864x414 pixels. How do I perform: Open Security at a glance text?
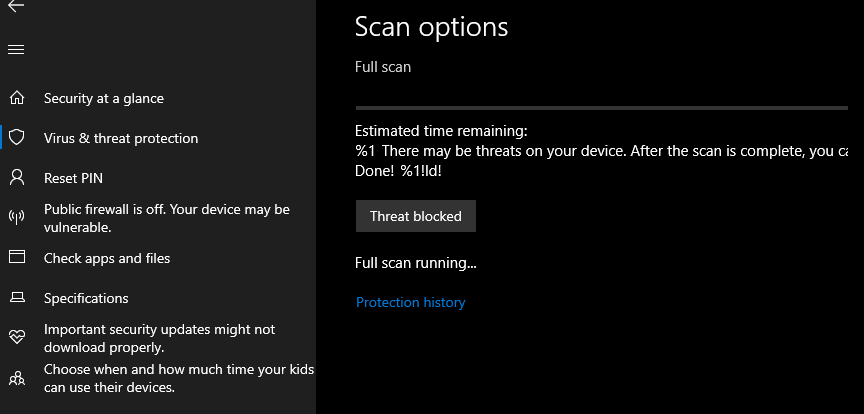coord(104,98)
